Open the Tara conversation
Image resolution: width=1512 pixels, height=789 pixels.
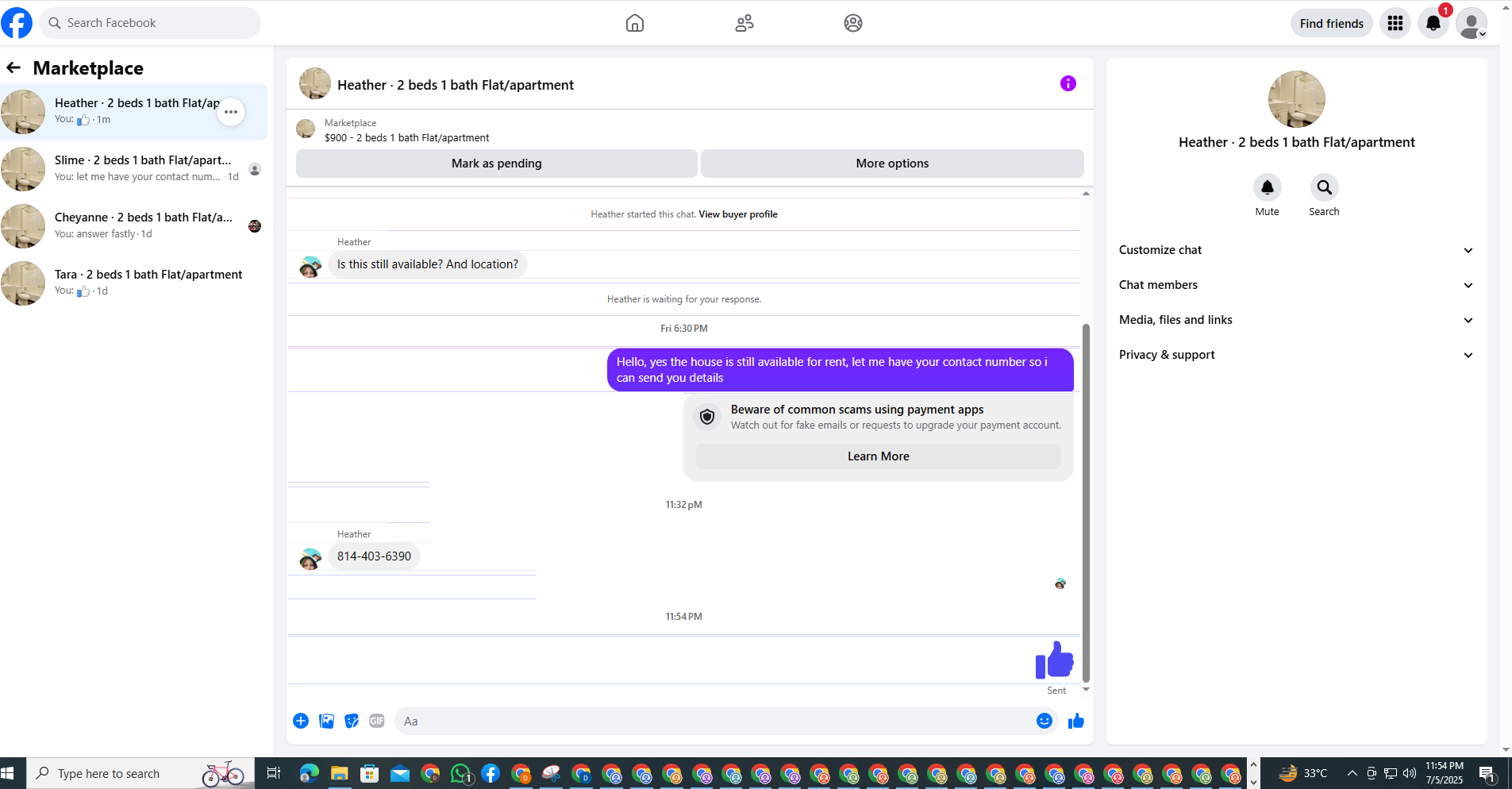[x=134, y=283]
